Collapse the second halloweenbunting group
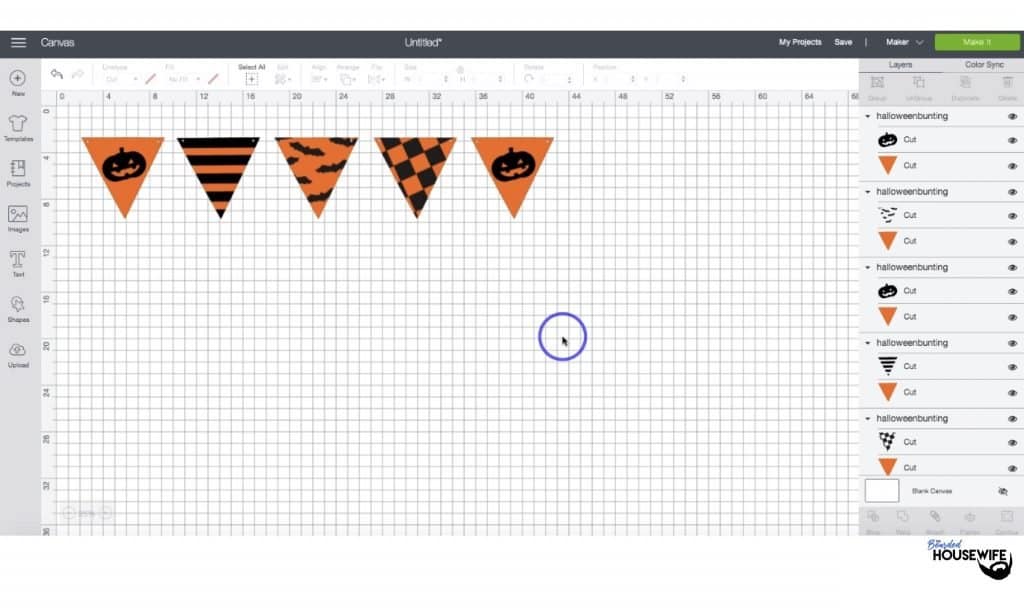Screen dimensions: 1024x611 pos(868,192)
